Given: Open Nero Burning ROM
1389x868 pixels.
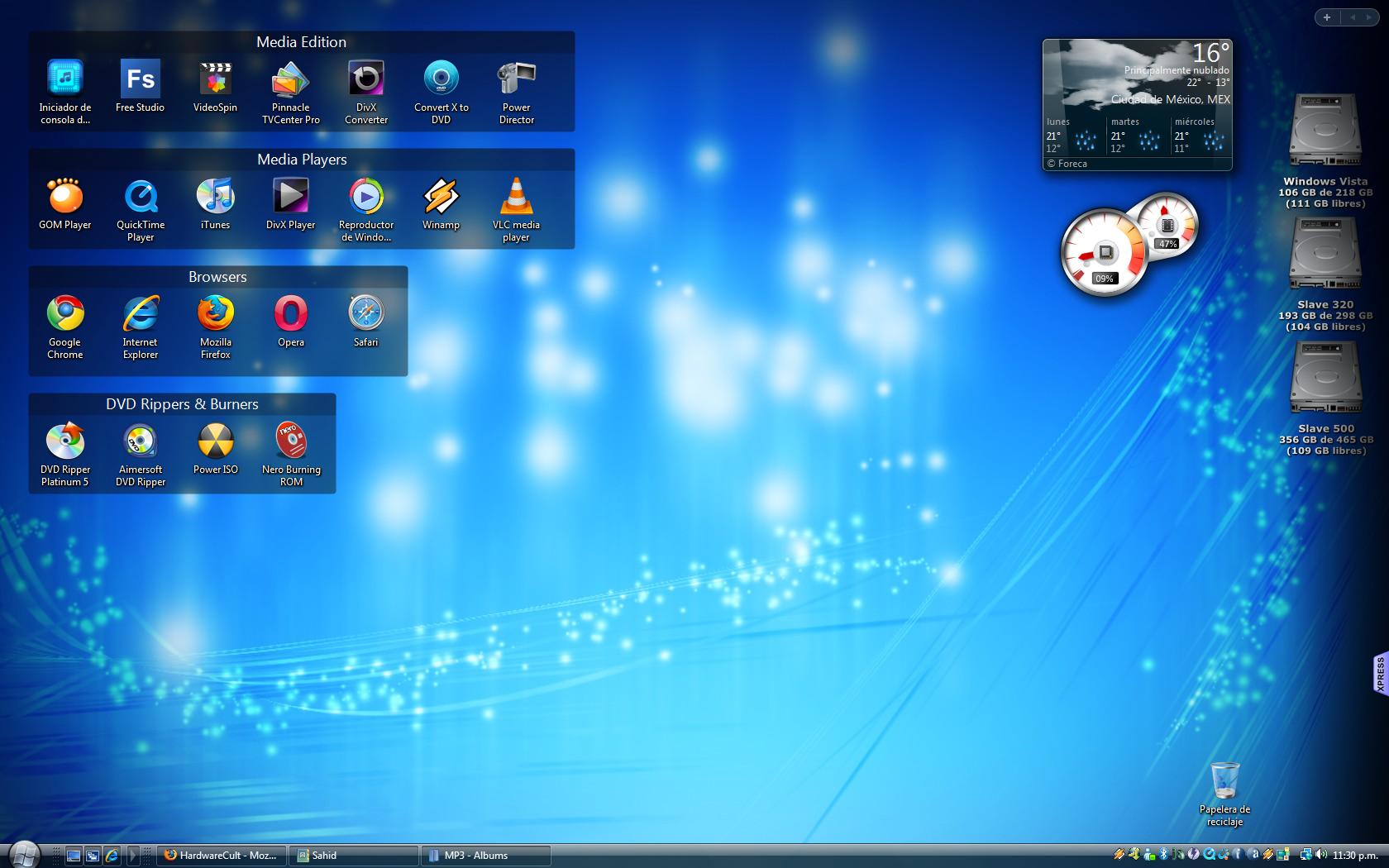Looking at the screenshot, I should click(291, 442).
